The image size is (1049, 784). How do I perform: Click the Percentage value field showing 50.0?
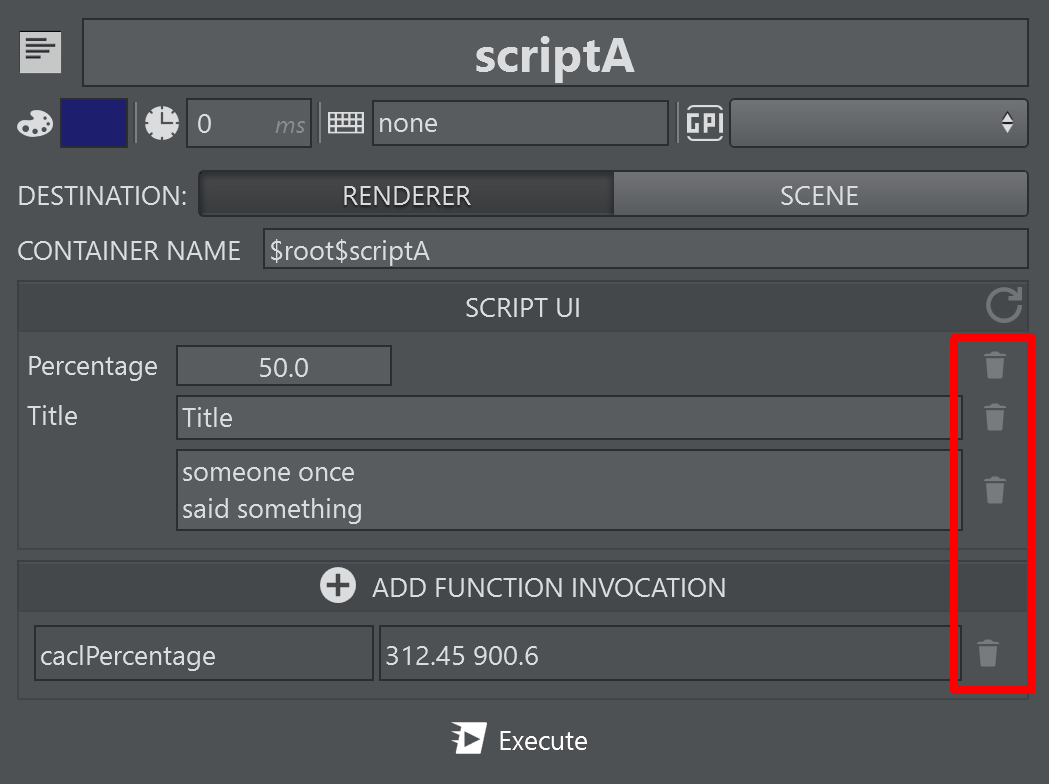[x=283, y=367]
